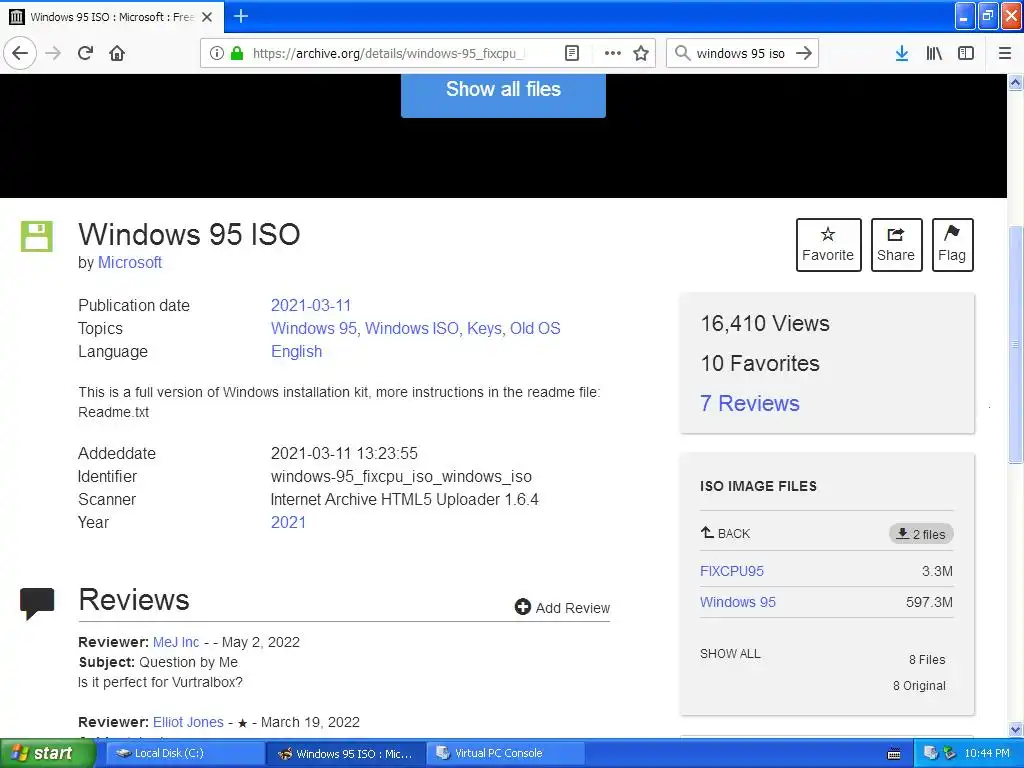1024x768 pixels.
Task: Close the Windows 95 ISO tab
Action: [x=207, y=17]
